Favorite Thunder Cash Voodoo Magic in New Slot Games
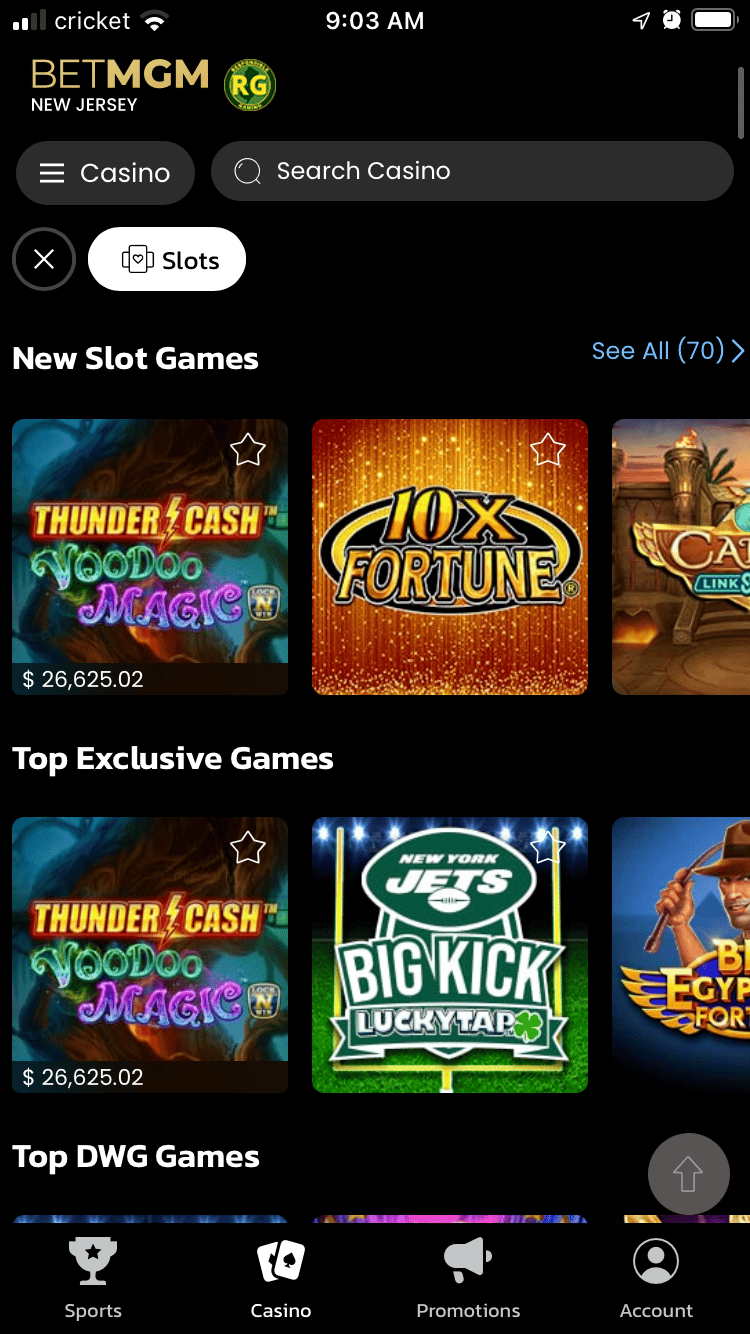 (248, 450)
